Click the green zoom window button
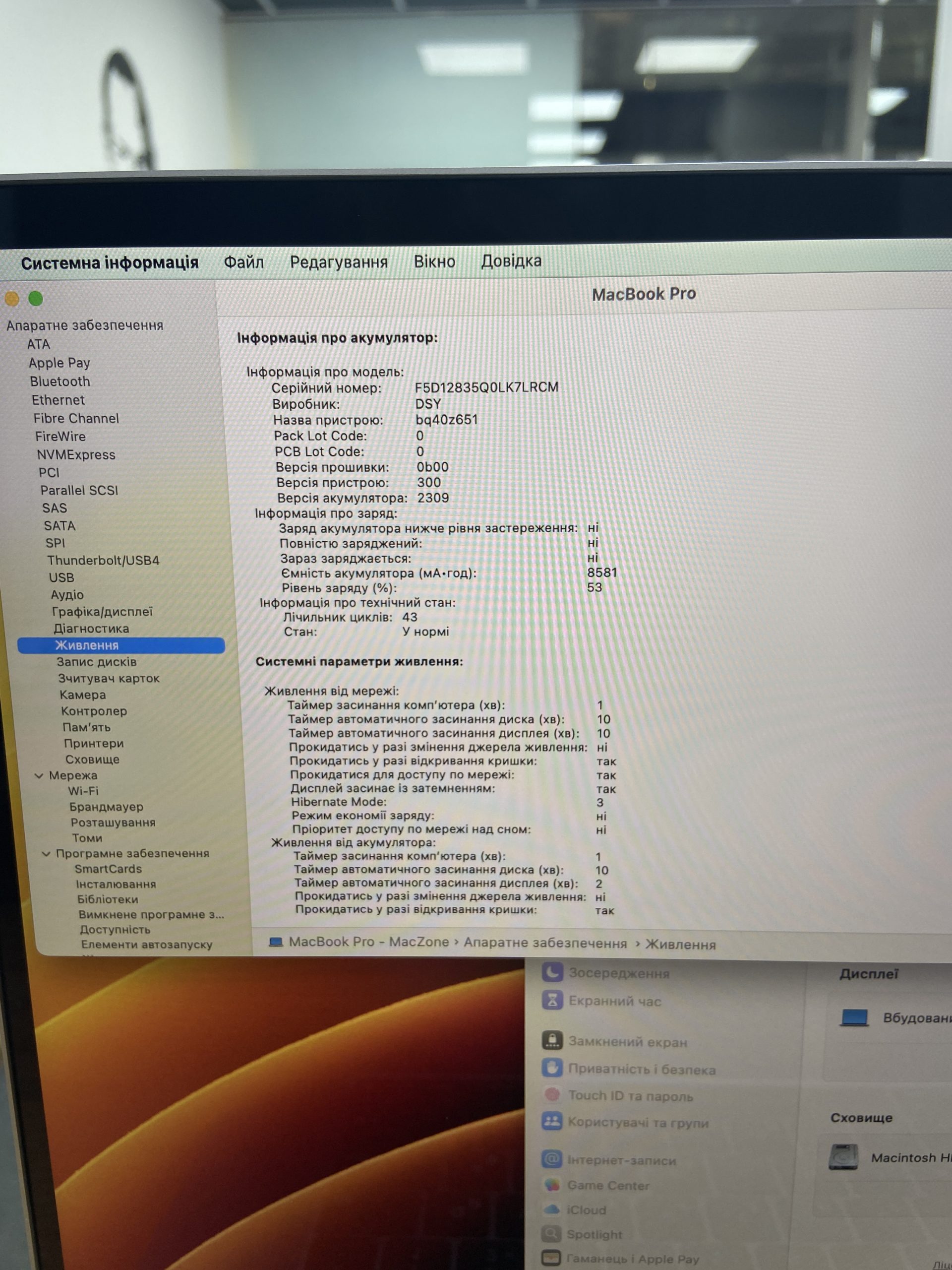This screenshot has width=952, height=1270. [36, 299]
